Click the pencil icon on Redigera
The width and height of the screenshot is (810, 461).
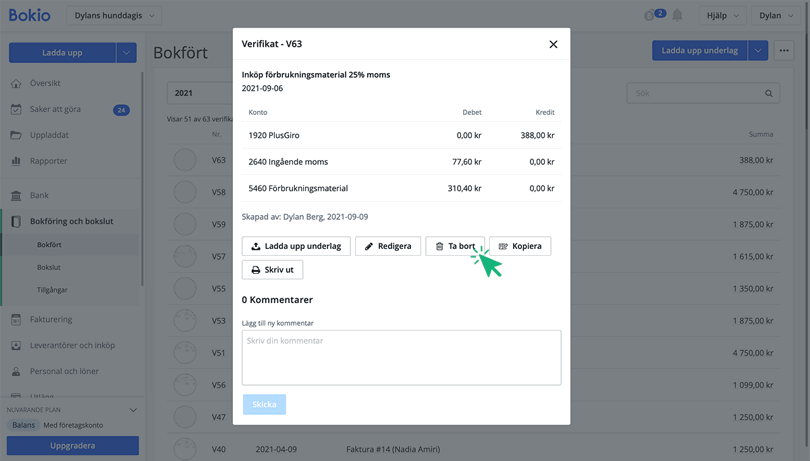pyautogui.click(x=369, y=246)
